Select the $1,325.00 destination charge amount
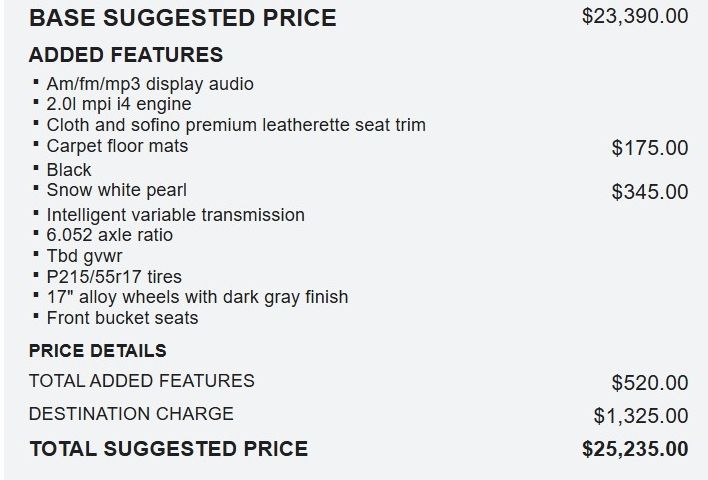This screenshot has width=708, height=480. click(x=641, y=416)
